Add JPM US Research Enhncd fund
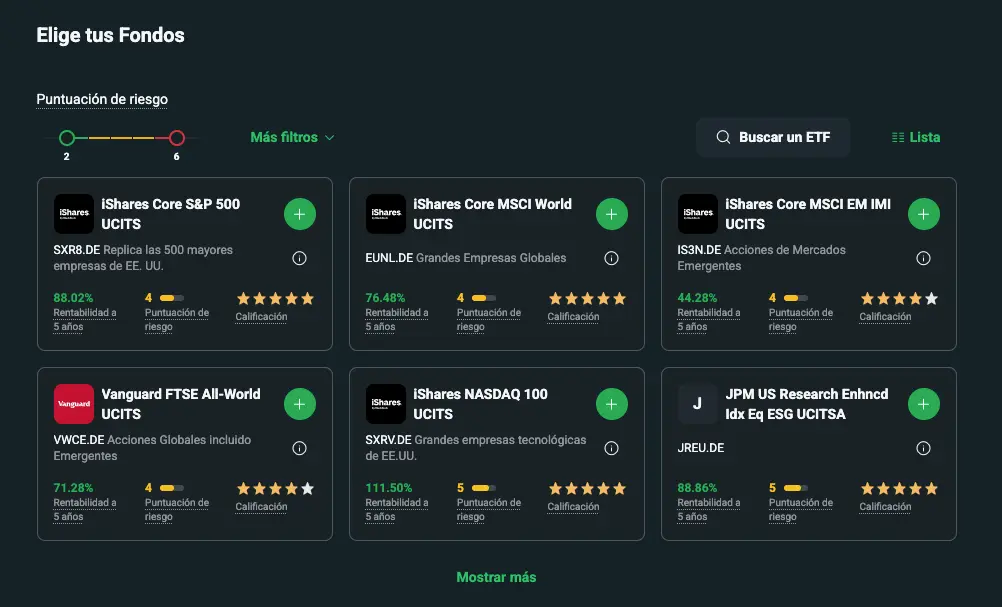 (x=923, y=404)
